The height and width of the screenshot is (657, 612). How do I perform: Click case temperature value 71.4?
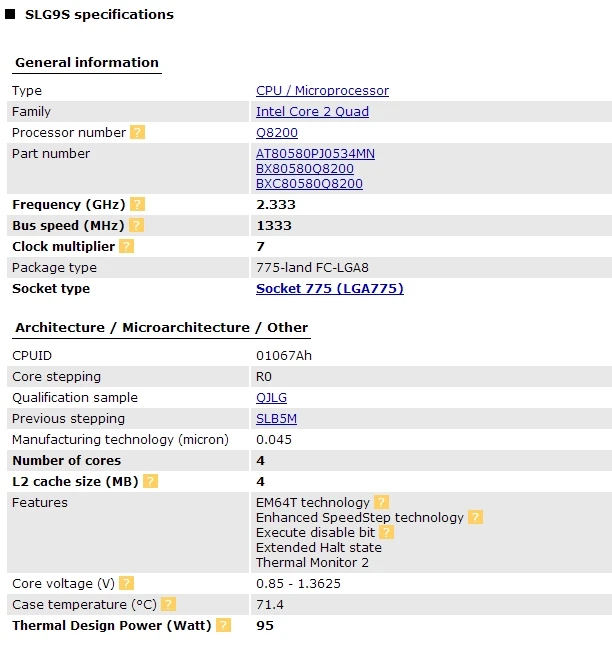[x=270, y=604]
